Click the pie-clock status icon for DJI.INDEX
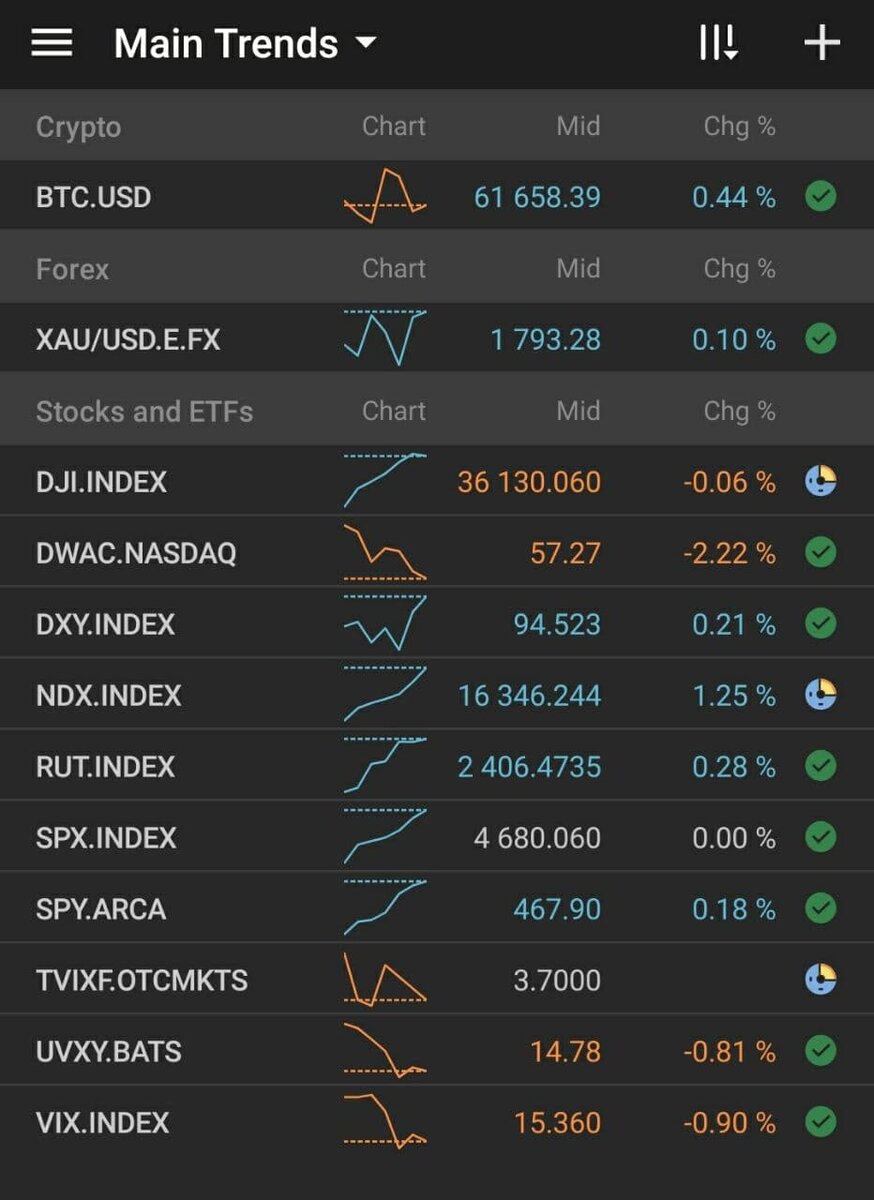The width and height of the screenshot is (874, 1200). pyautogui.click(x=821, y=481)
